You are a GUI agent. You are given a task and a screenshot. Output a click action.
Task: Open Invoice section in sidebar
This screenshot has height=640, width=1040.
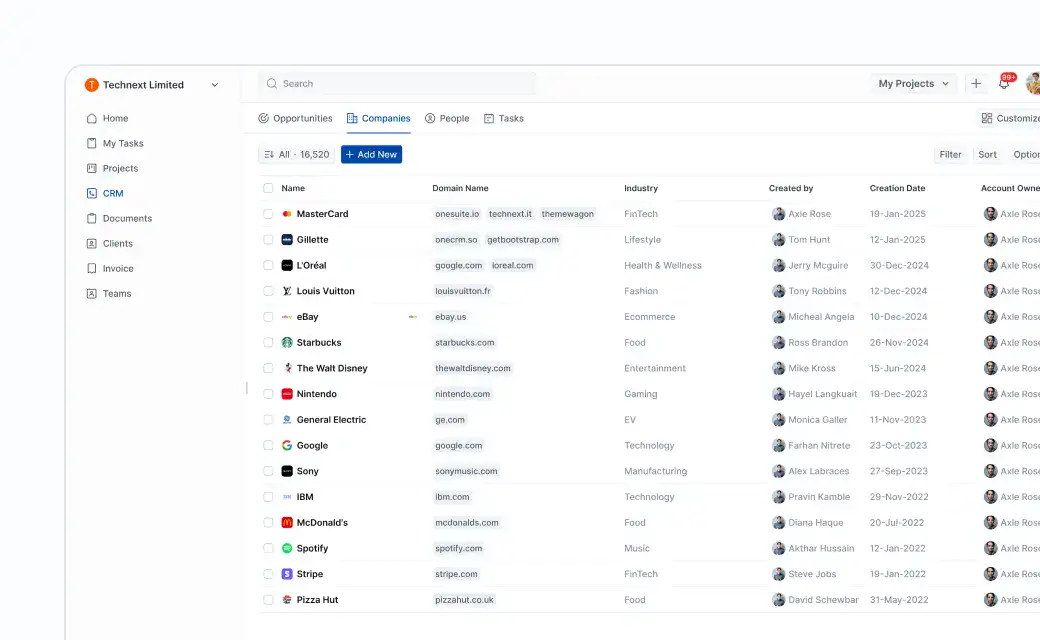click(x=117, y=268)
